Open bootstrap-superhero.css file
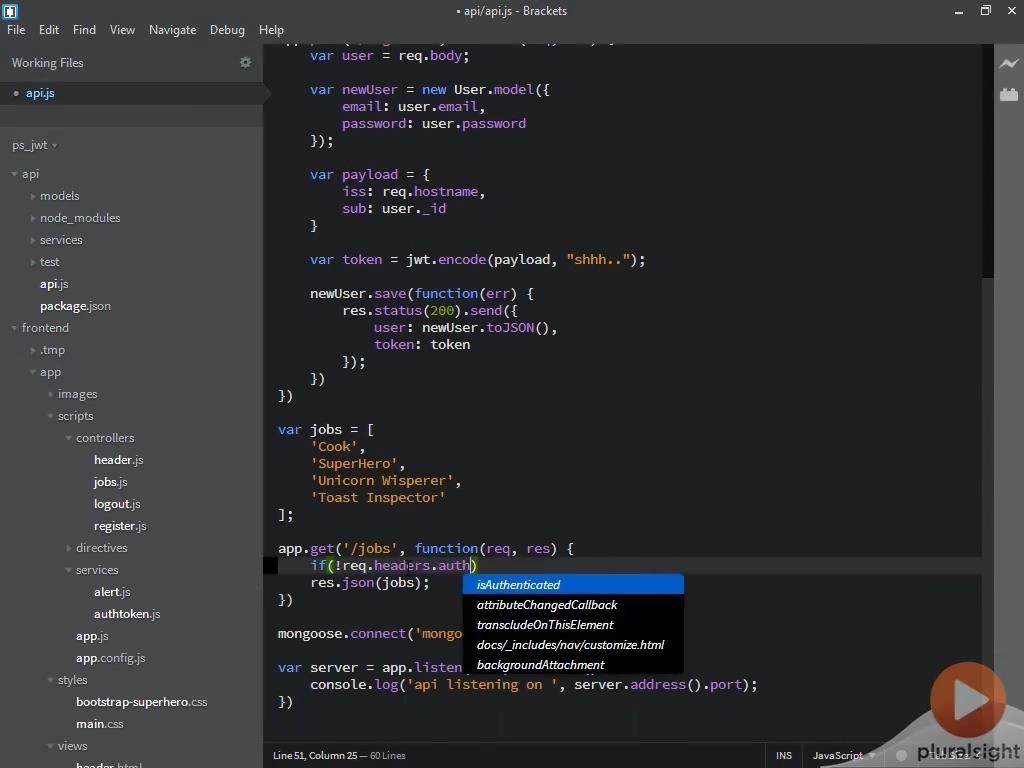 click(141, 702)
